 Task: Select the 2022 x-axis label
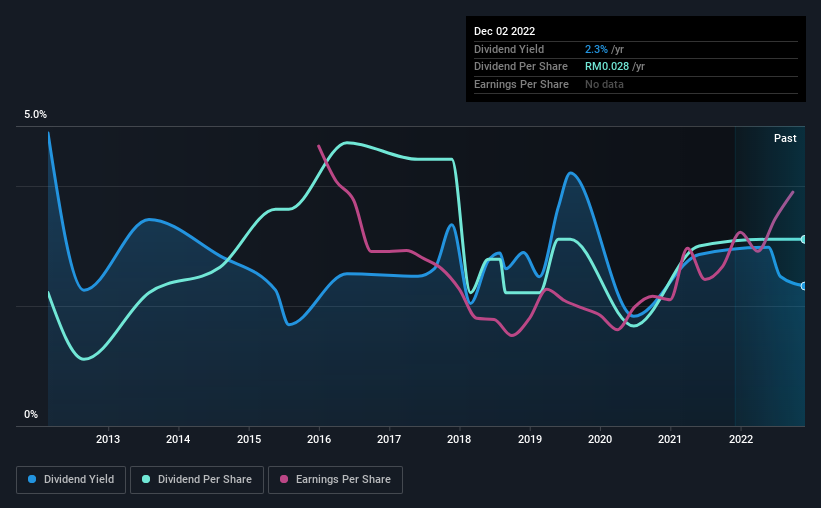tap(741, 439)
